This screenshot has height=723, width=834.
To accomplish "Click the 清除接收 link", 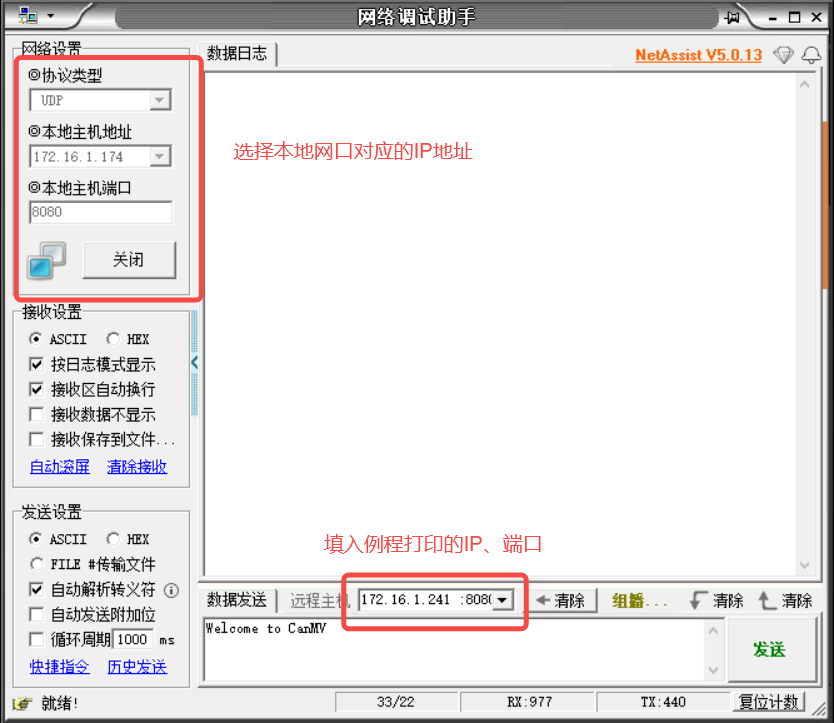I will tap(137, 466).
